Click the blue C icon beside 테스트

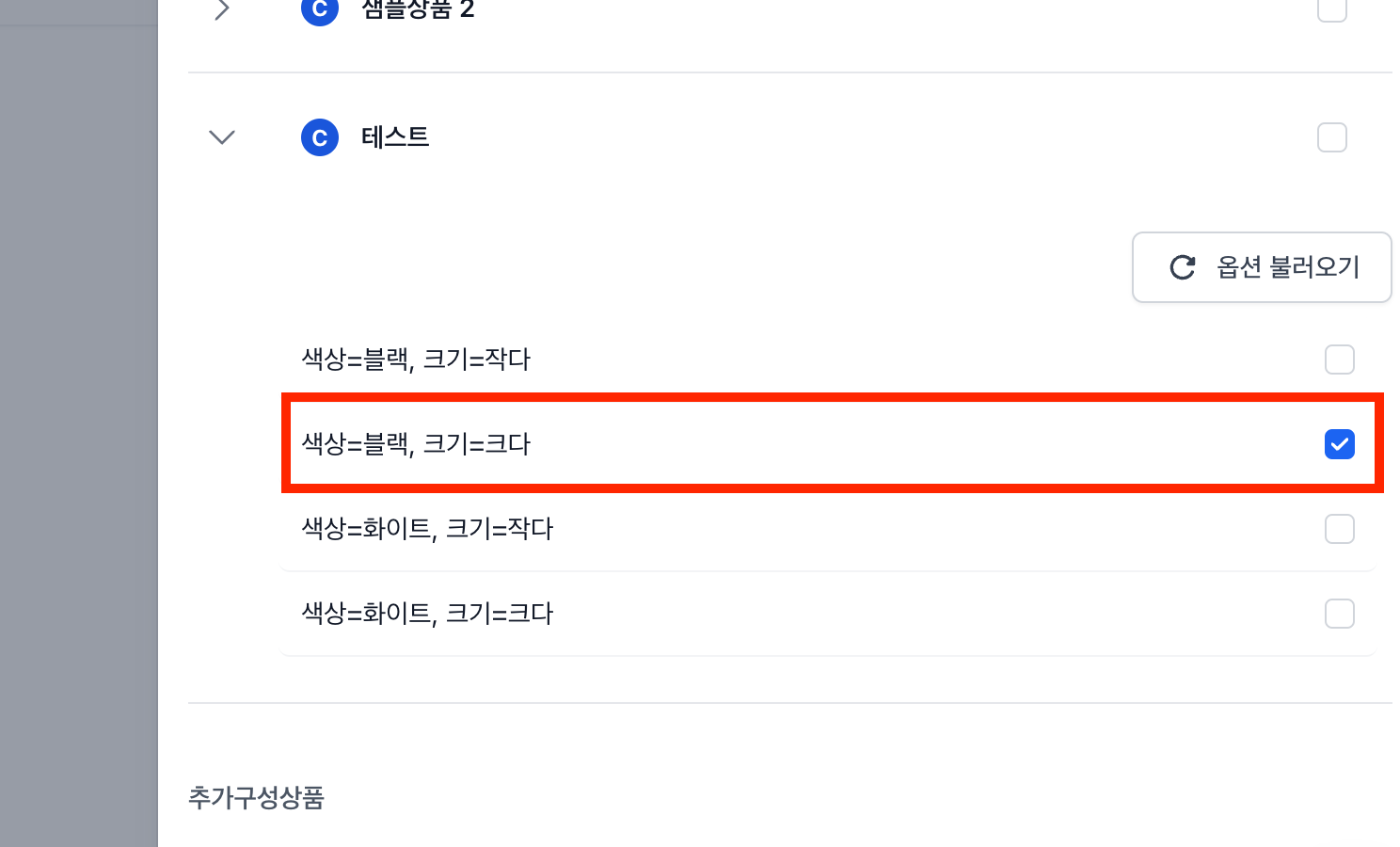pyautogui.click(x=320, y=137)
